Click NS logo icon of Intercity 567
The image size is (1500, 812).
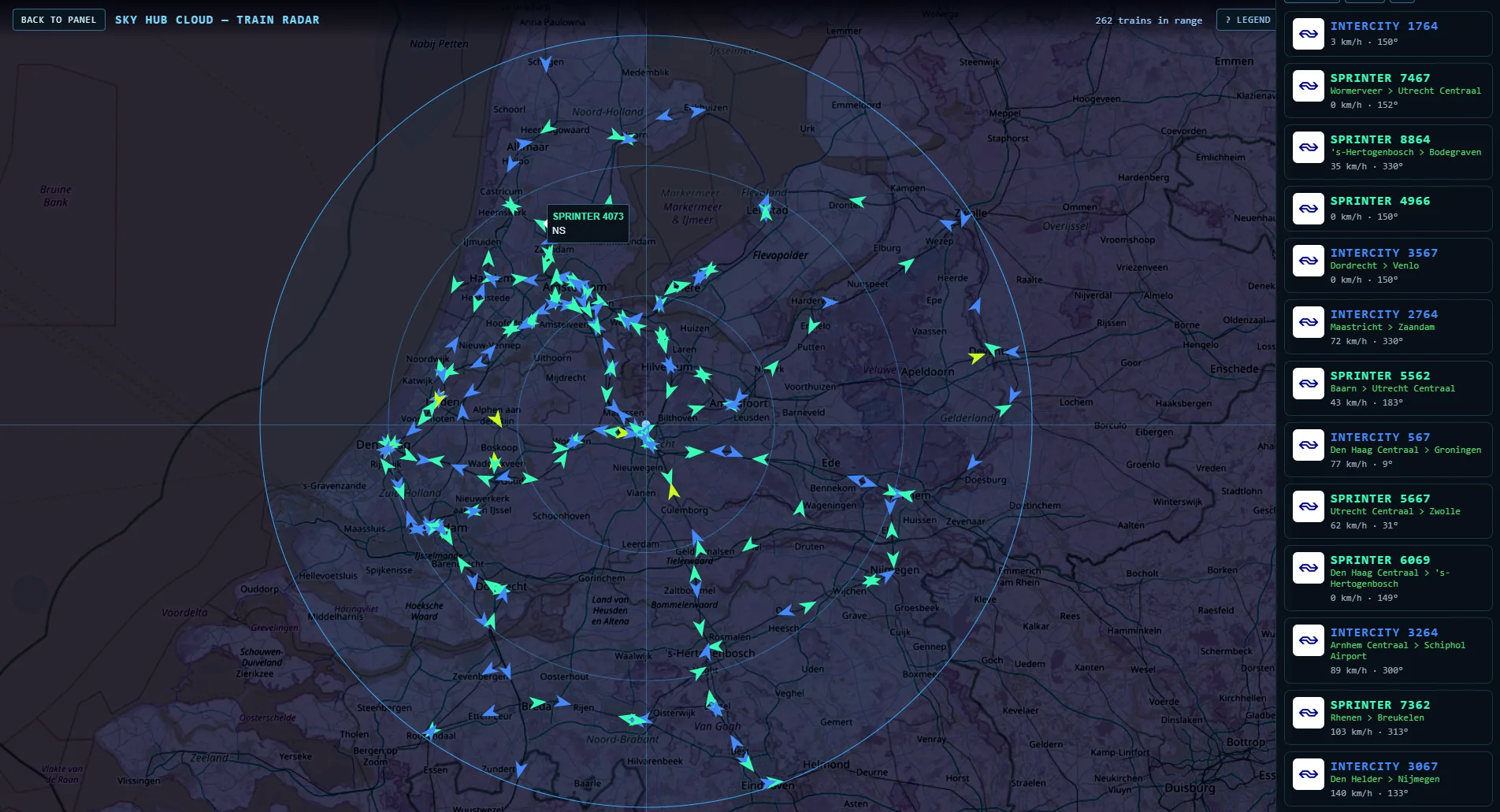pos(1309,445)
